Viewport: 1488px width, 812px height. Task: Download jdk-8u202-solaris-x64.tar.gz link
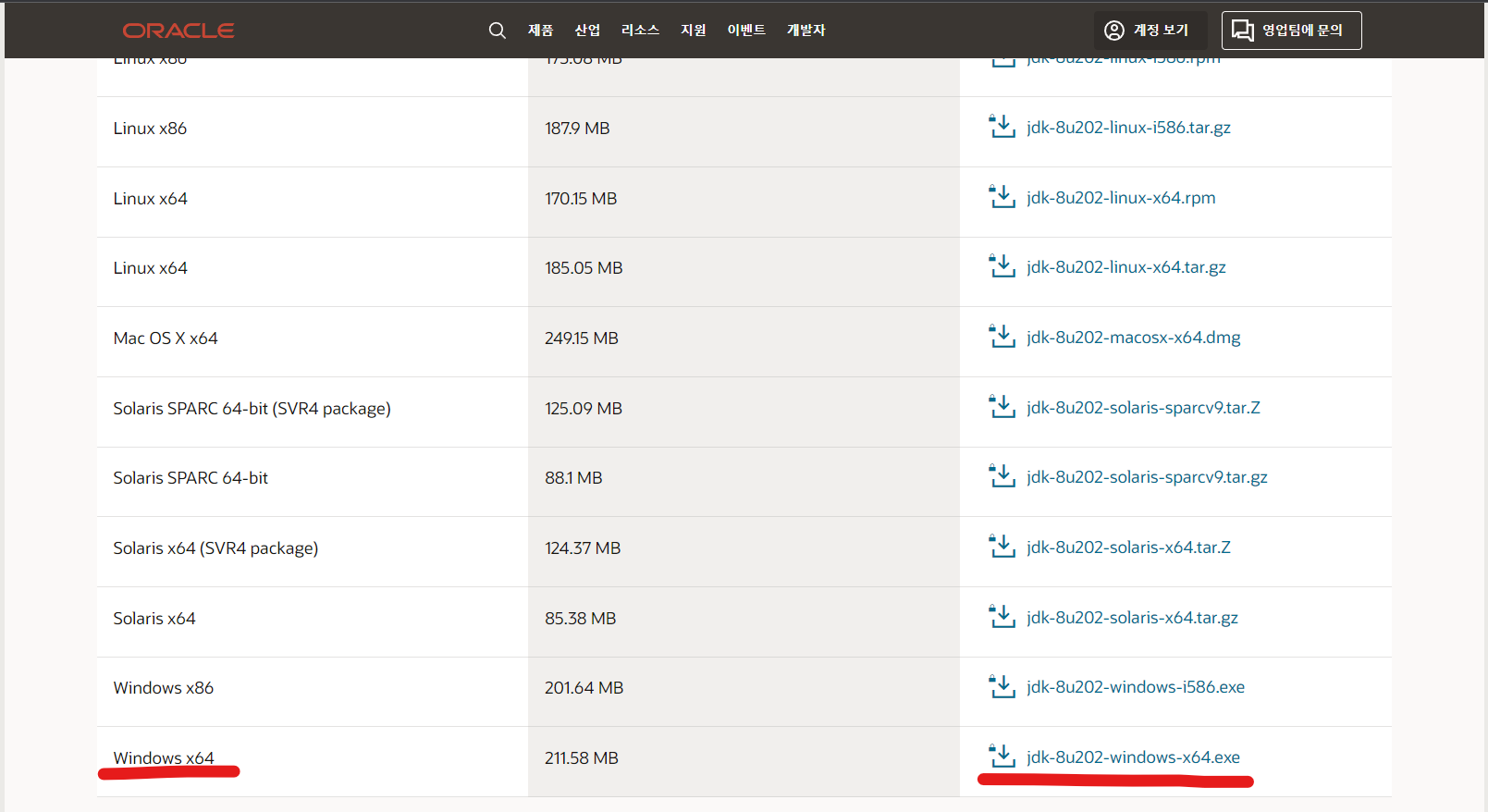coord(1132,618)
